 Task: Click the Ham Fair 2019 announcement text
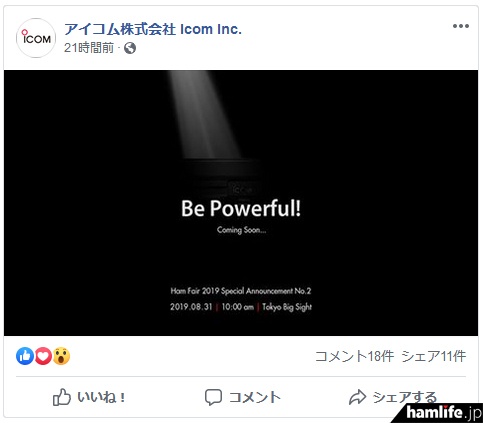pos(241,291)
